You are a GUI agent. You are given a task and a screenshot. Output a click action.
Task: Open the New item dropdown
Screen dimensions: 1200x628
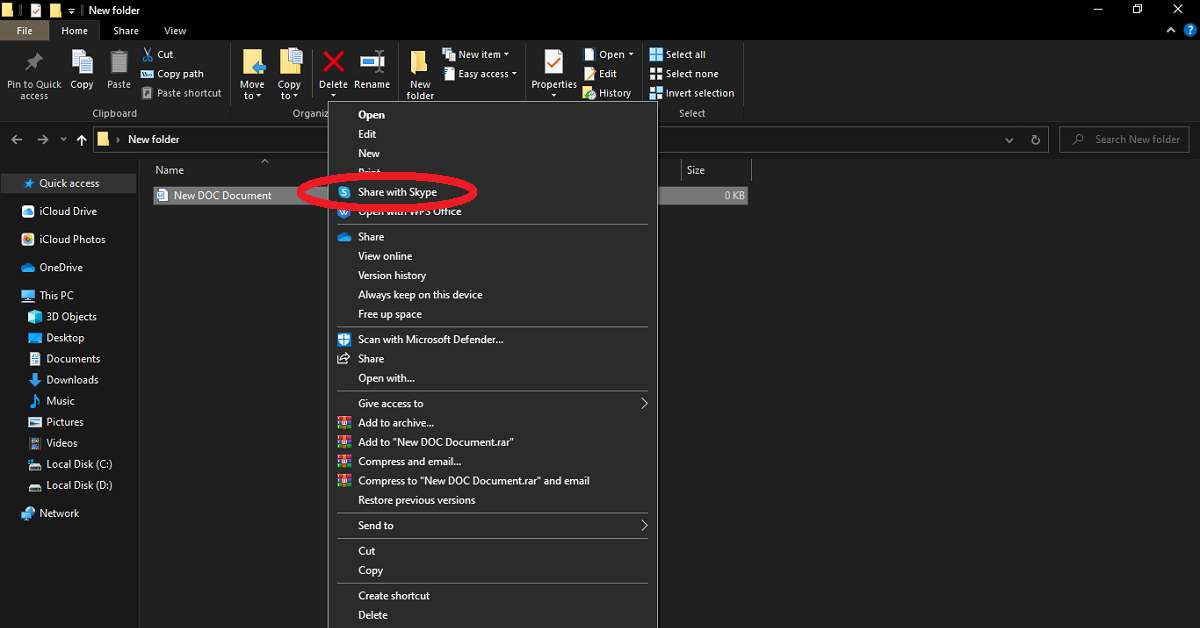[483, 55]
